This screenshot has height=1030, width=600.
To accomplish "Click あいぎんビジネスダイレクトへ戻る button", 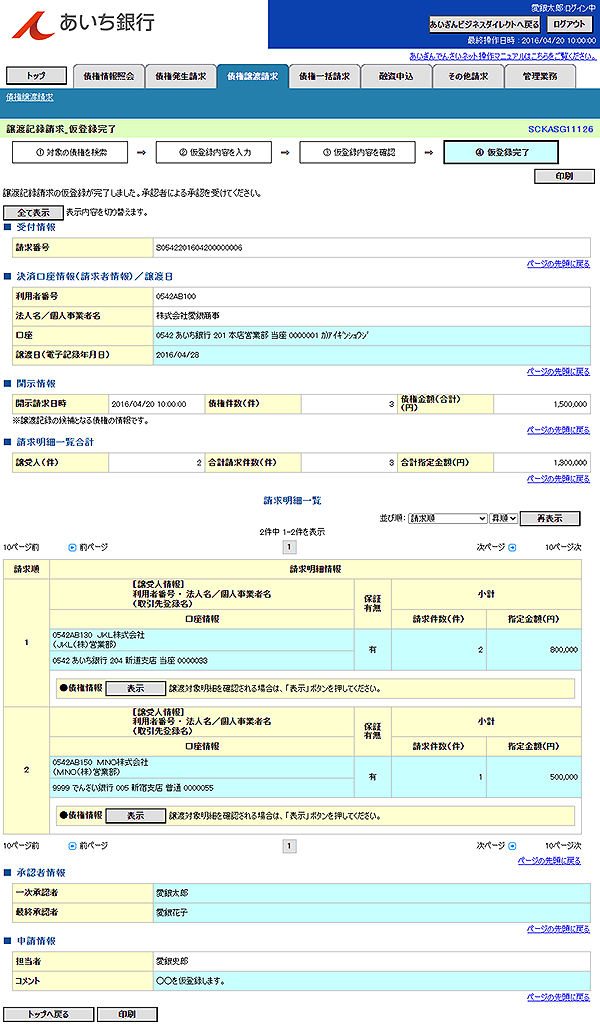I will (x=484, y=24).
